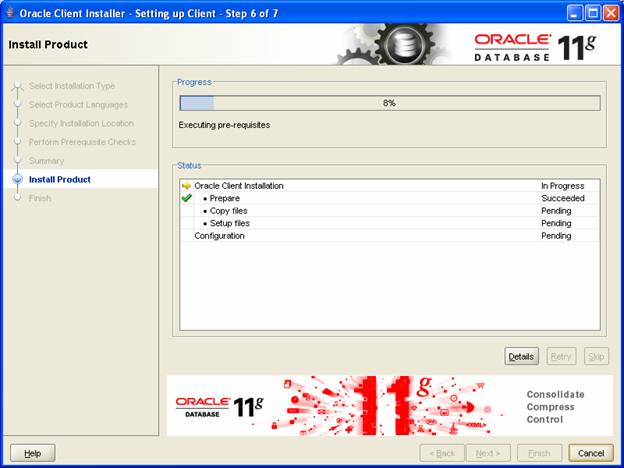The width and height of the screenshot is (624, 468).
Task: Click Pending status of Setup files
Action: [x=556, y=223]
